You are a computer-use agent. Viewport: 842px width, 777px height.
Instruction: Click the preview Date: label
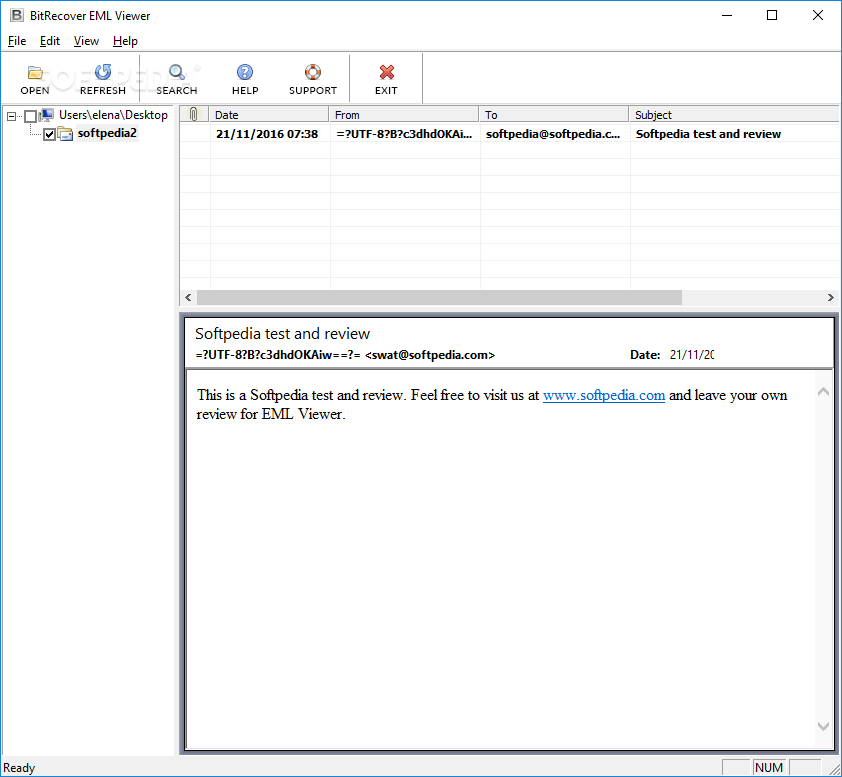[645, 355]
